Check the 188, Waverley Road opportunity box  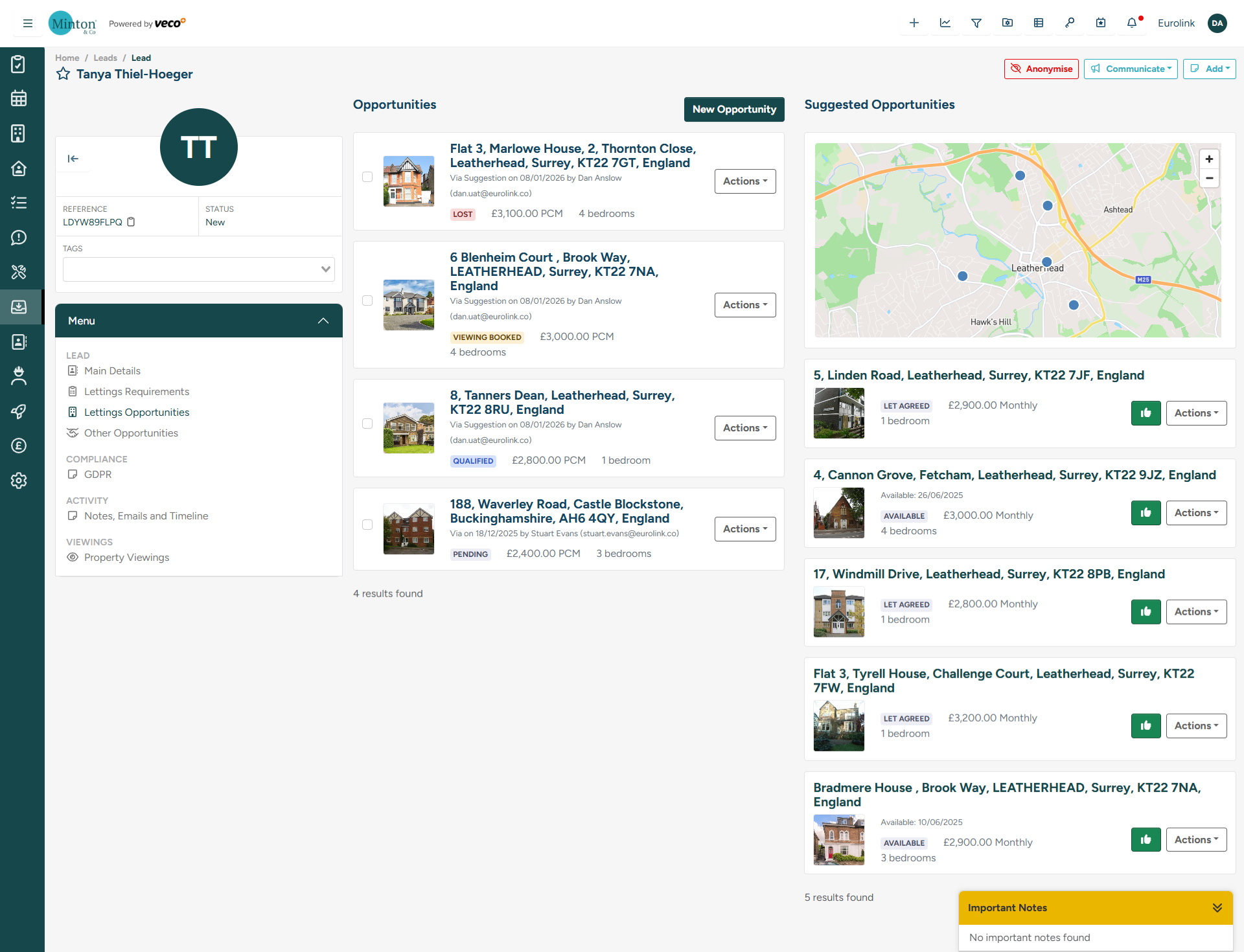pyautogui.click(x=367, y=525)
